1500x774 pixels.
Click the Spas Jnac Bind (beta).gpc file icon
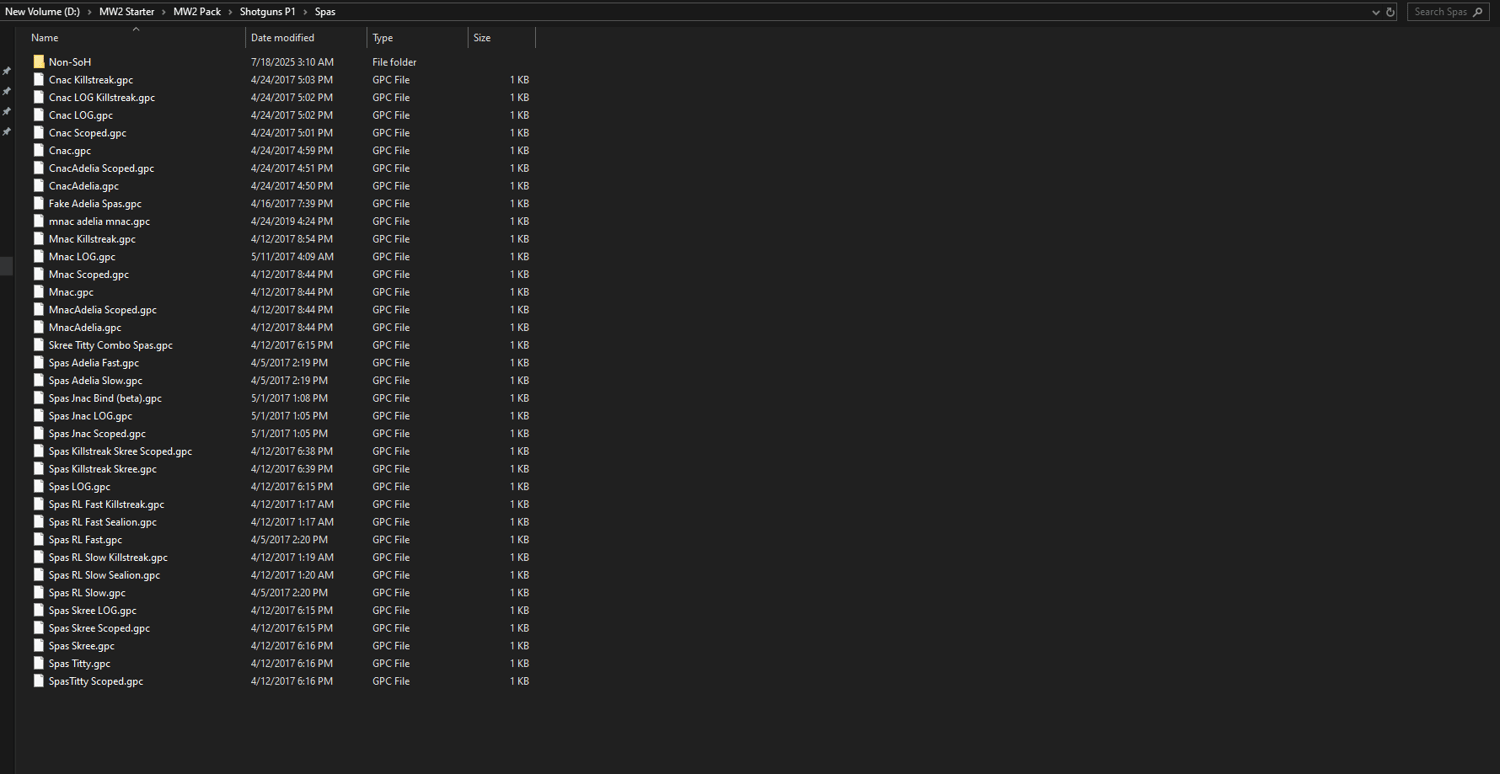pos(39,398)
